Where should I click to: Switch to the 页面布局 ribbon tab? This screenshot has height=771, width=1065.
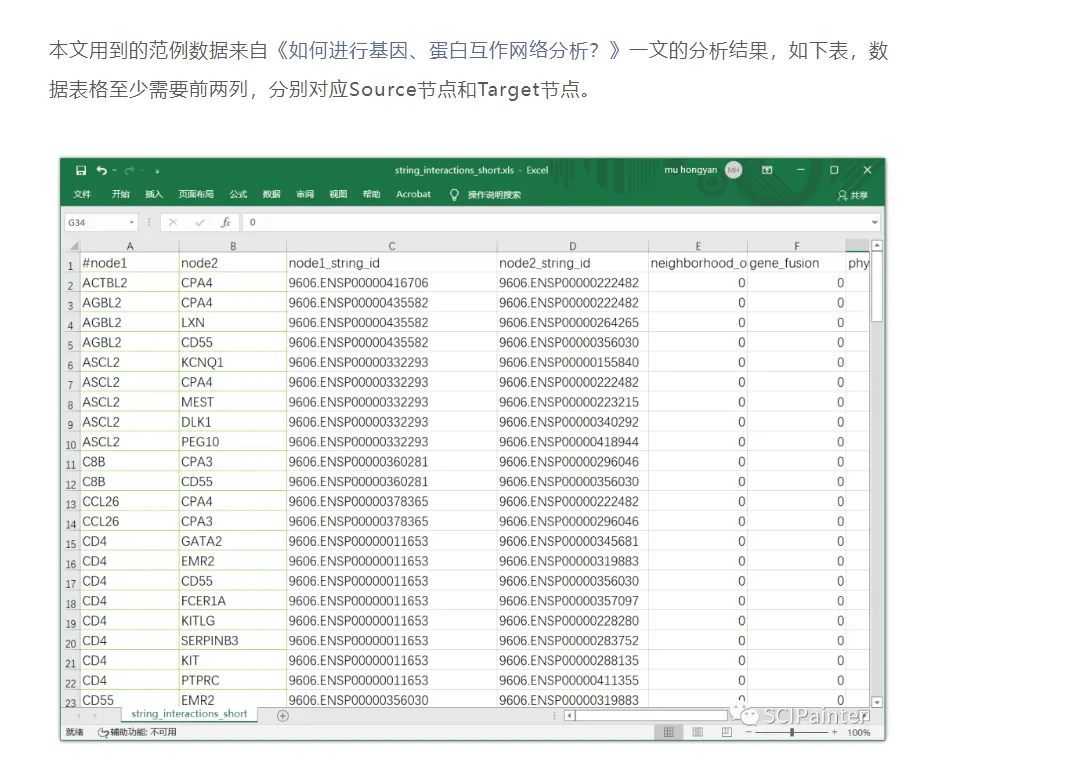tap(196, 194)
